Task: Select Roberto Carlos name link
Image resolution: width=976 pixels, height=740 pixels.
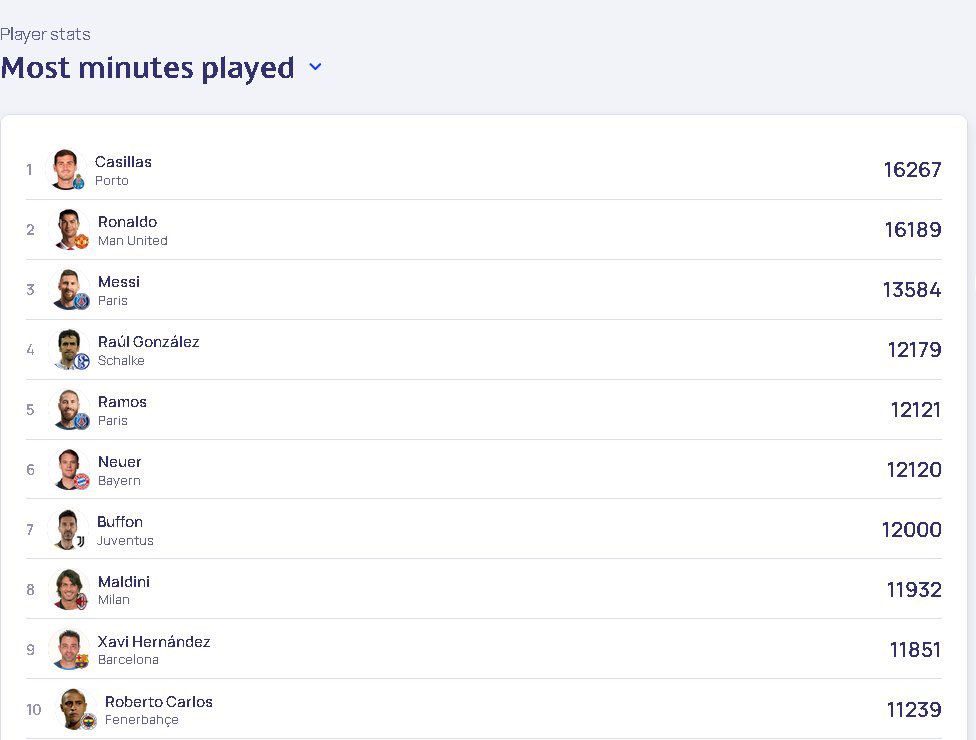Action: pyautogui.click(x=159, y=701)
